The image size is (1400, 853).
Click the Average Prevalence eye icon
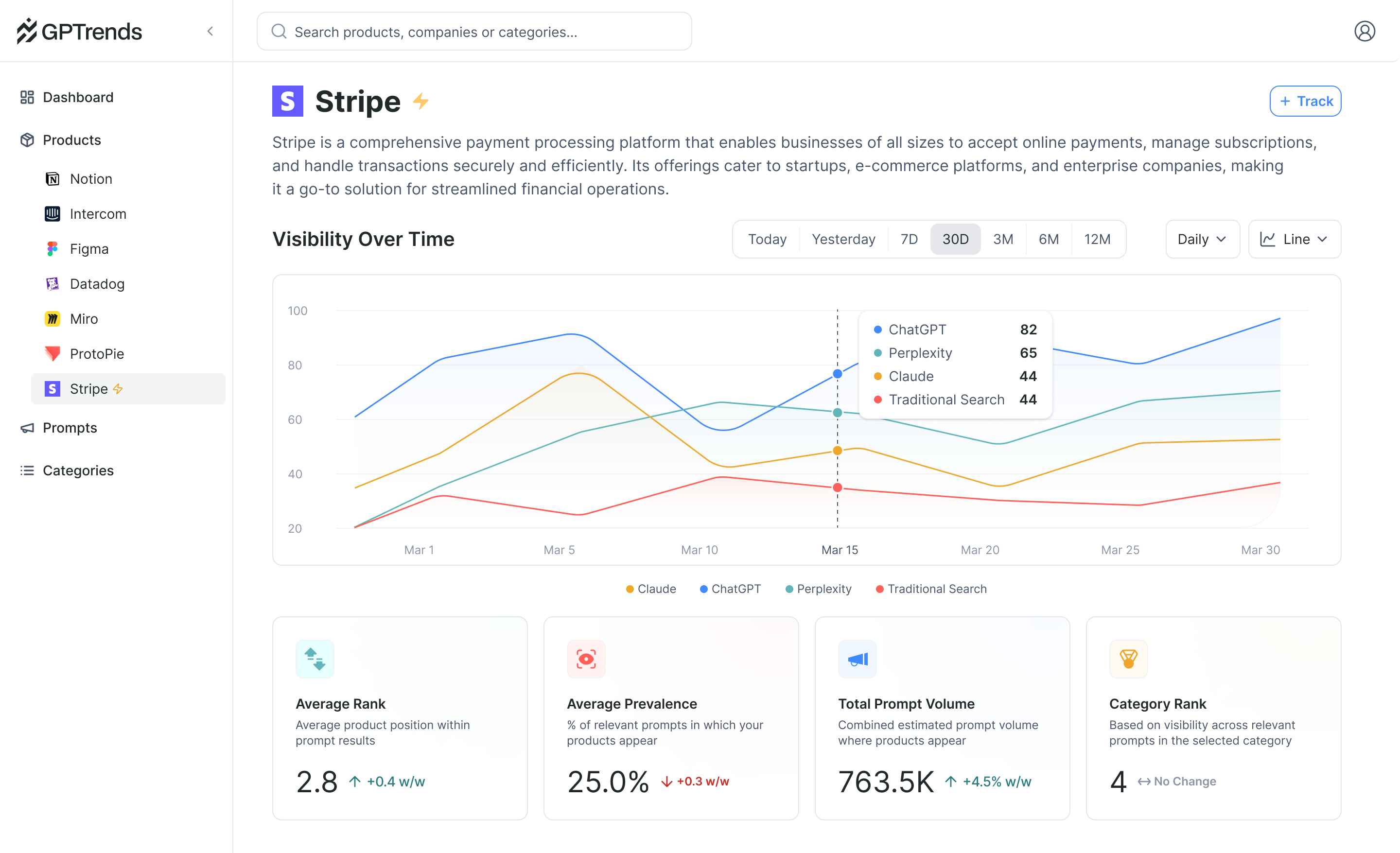(586, 659)
